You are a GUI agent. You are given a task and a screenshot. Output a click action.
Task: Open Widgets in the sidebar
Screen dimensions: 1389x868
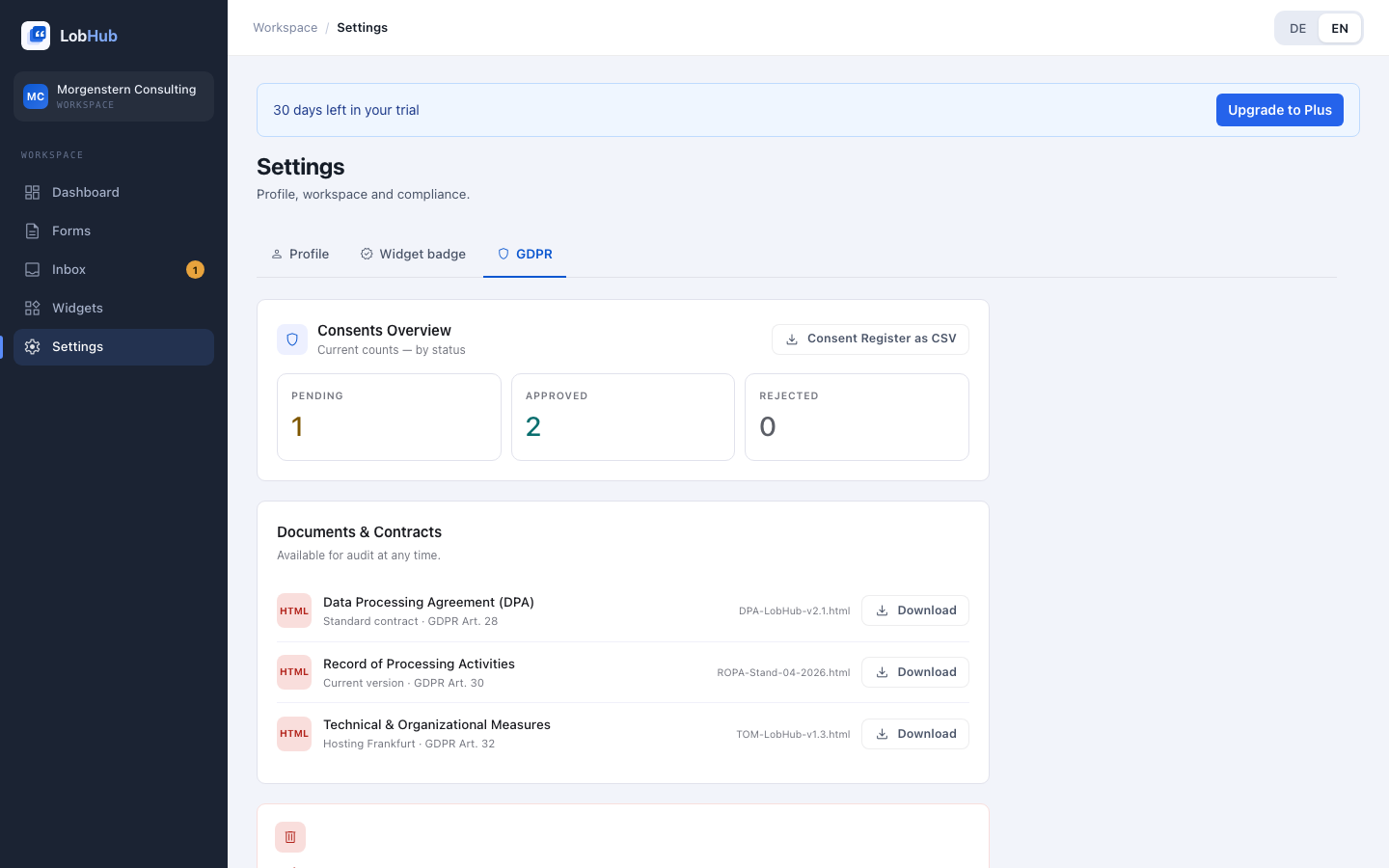click(x=114, y=309)
